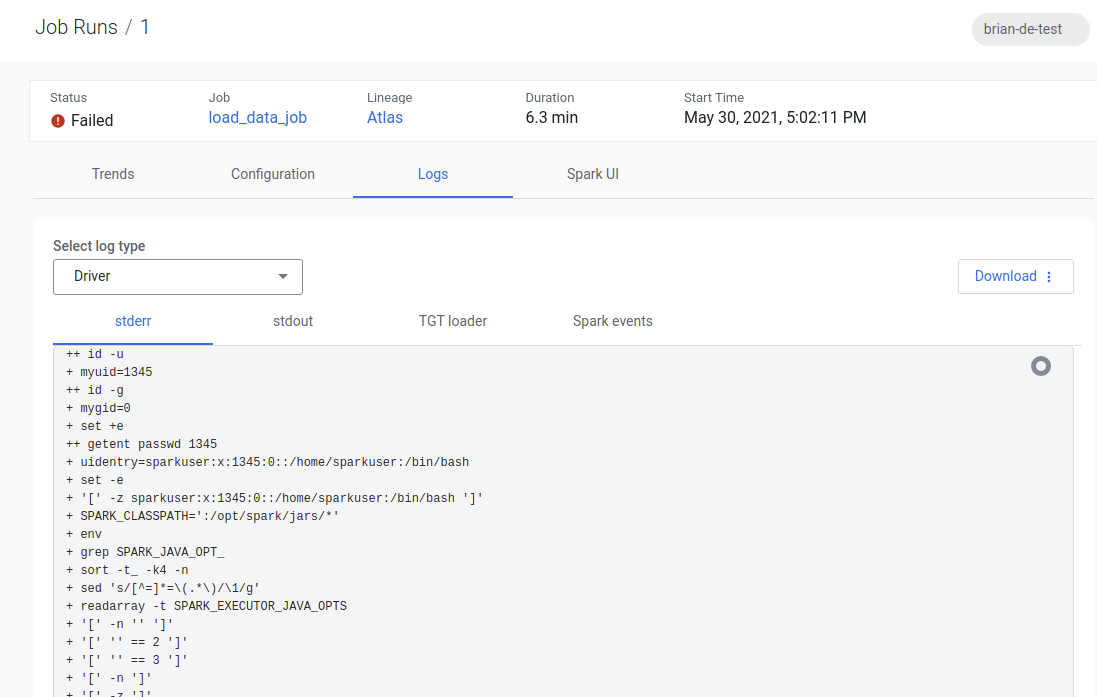
Task: Show the stderr log tab
Action: (x=133, y=321)
